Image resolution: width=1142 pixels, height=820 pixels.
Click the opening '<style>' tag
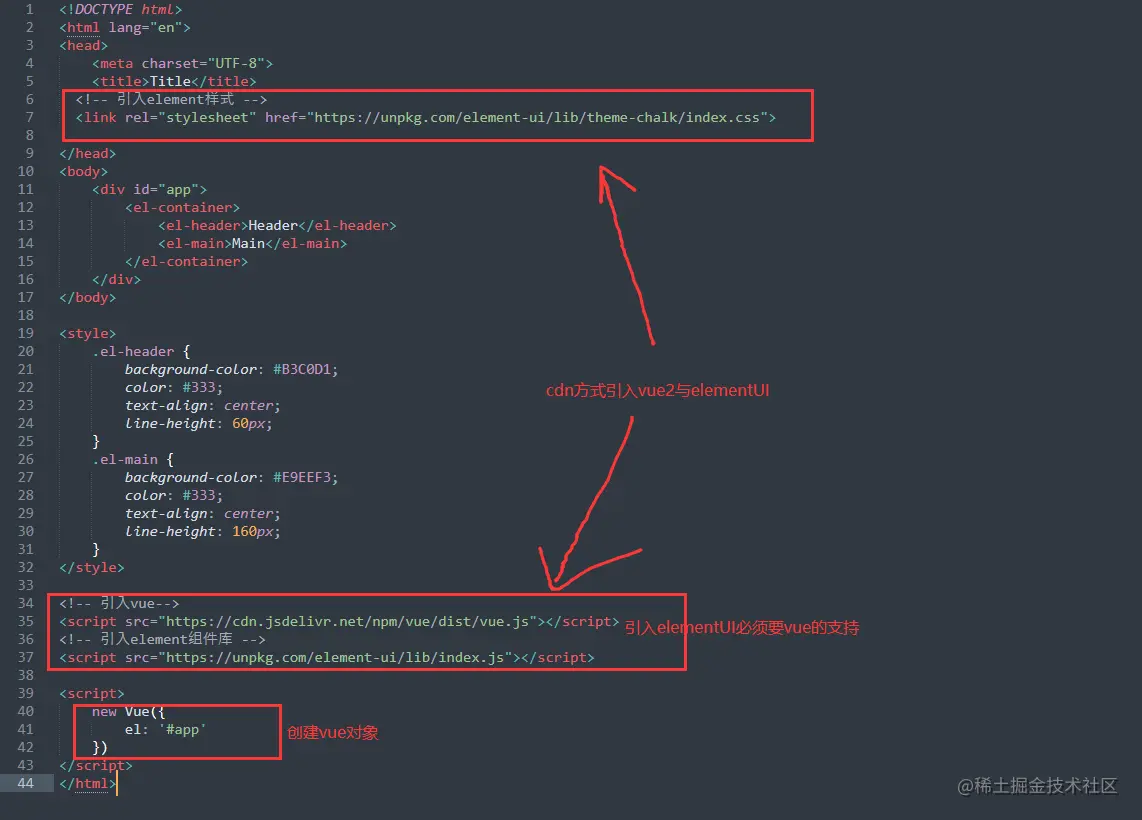tap(87, 334)
